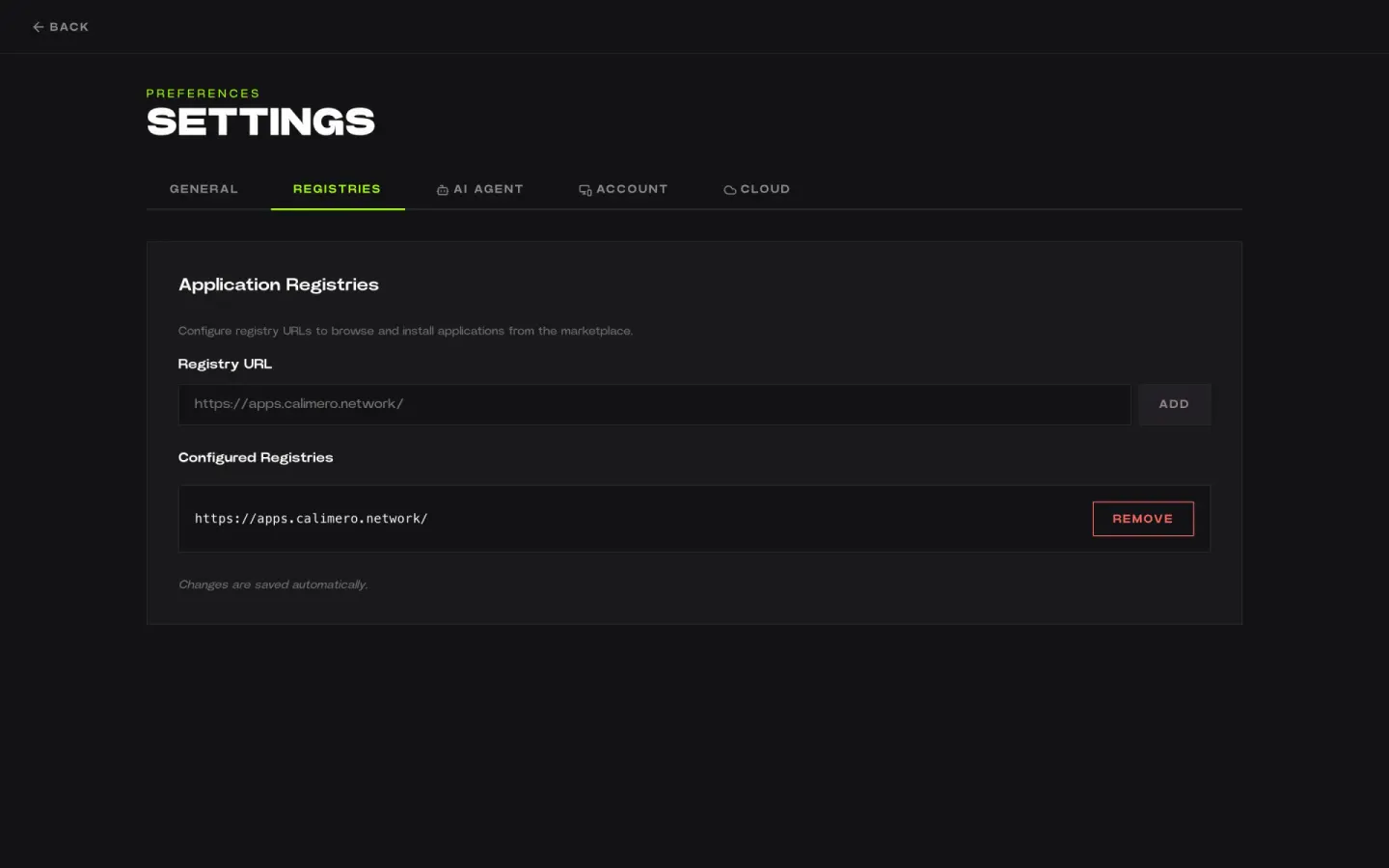Focus the Registry URL input field
The height and width of the screenshot is (868, 1389).
(654, 404)
